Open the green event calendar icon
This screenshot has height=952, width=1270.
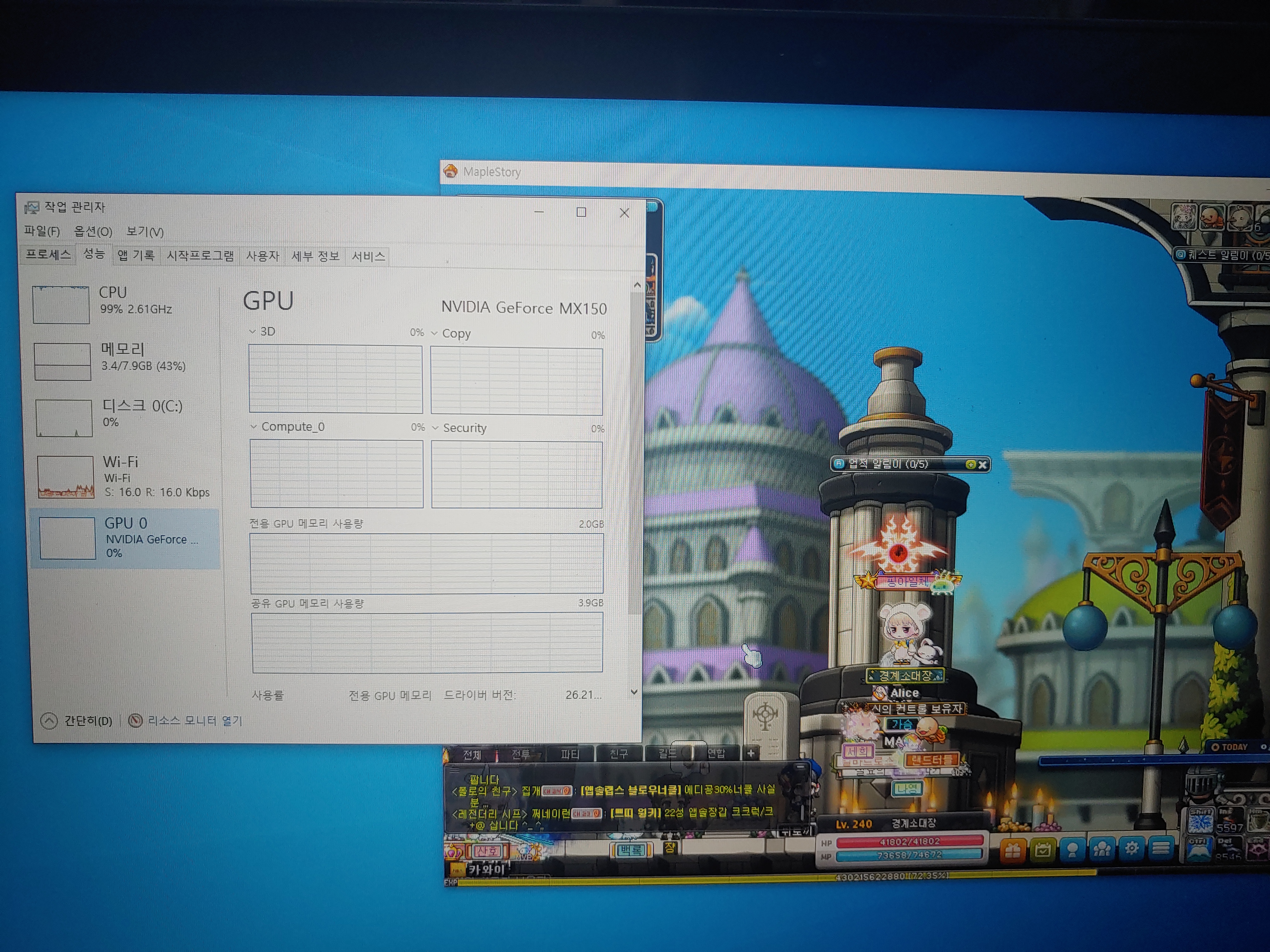coord(1042,849)
